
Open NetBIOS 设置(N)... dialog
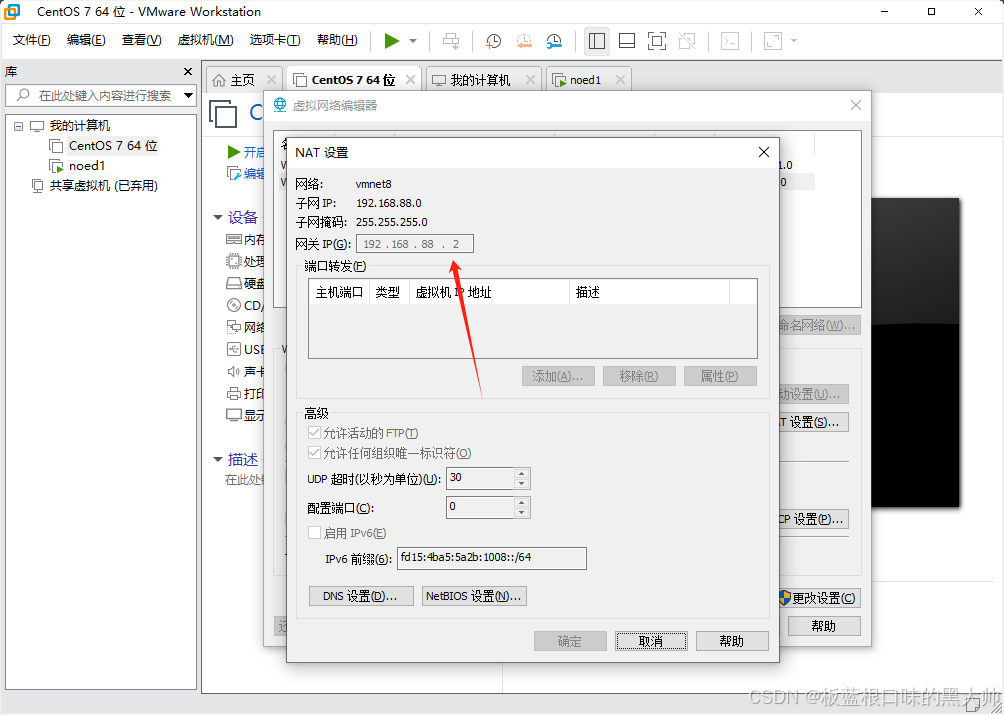[474, 596]
